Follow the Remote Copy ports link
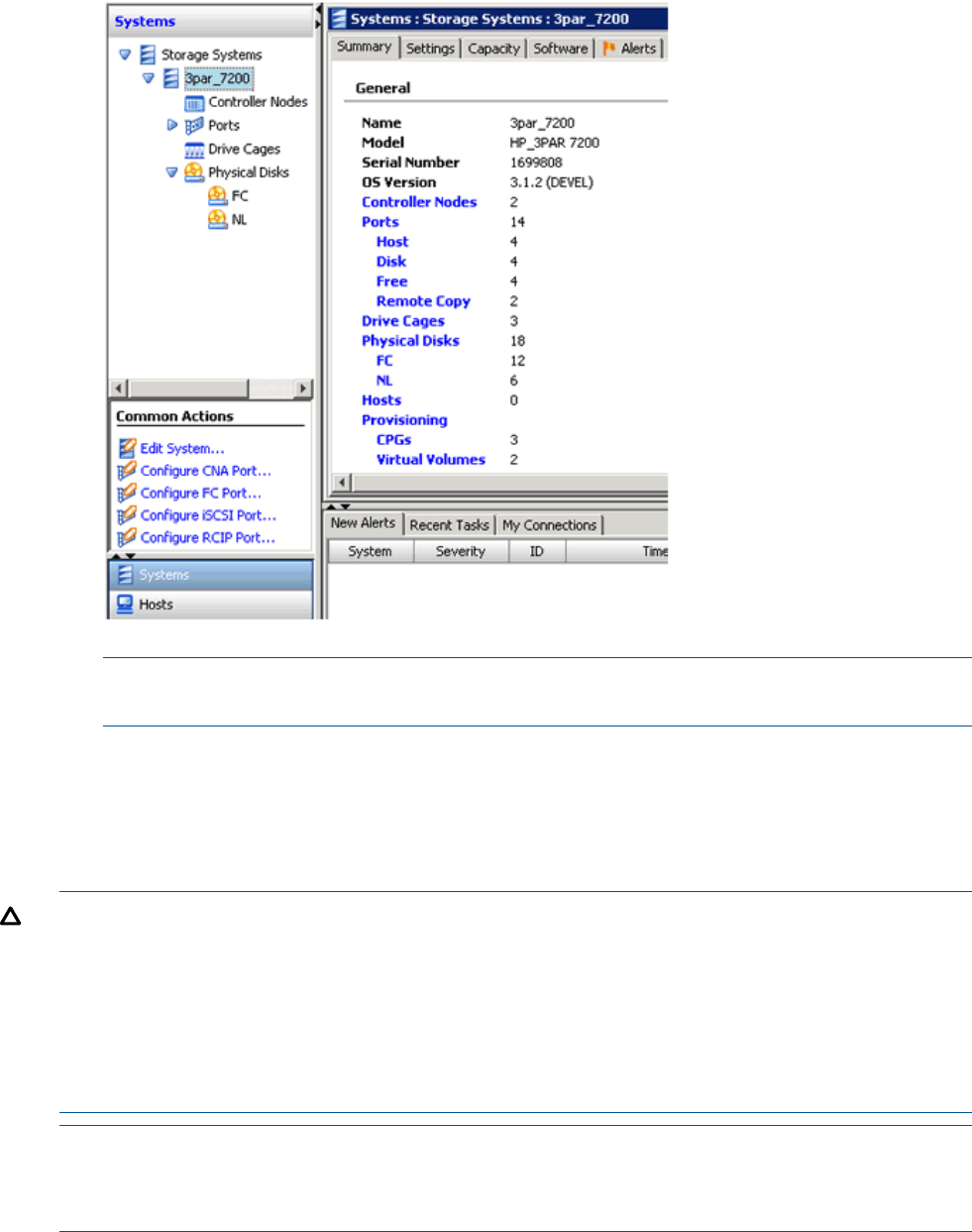 tap(423, 301)
